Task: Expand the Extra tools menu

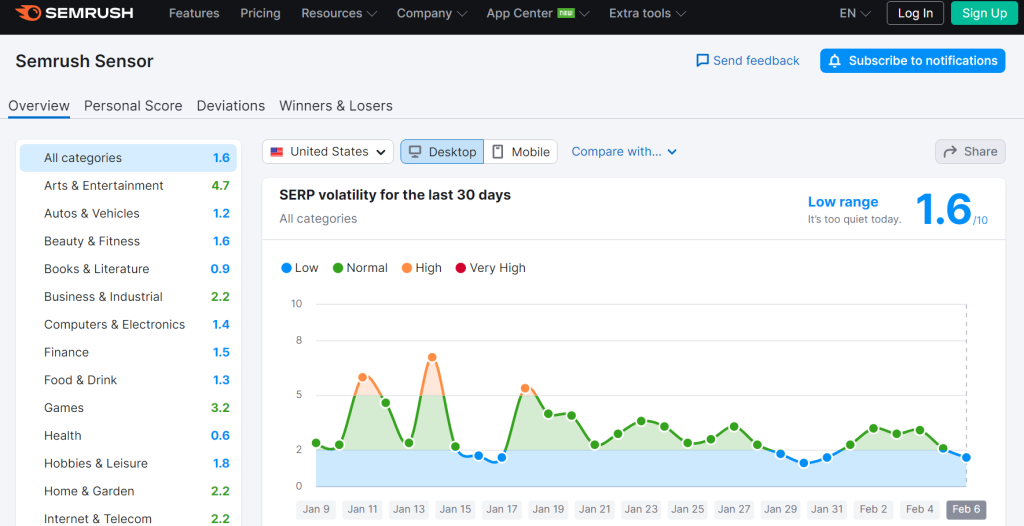Action: point(647,13)
